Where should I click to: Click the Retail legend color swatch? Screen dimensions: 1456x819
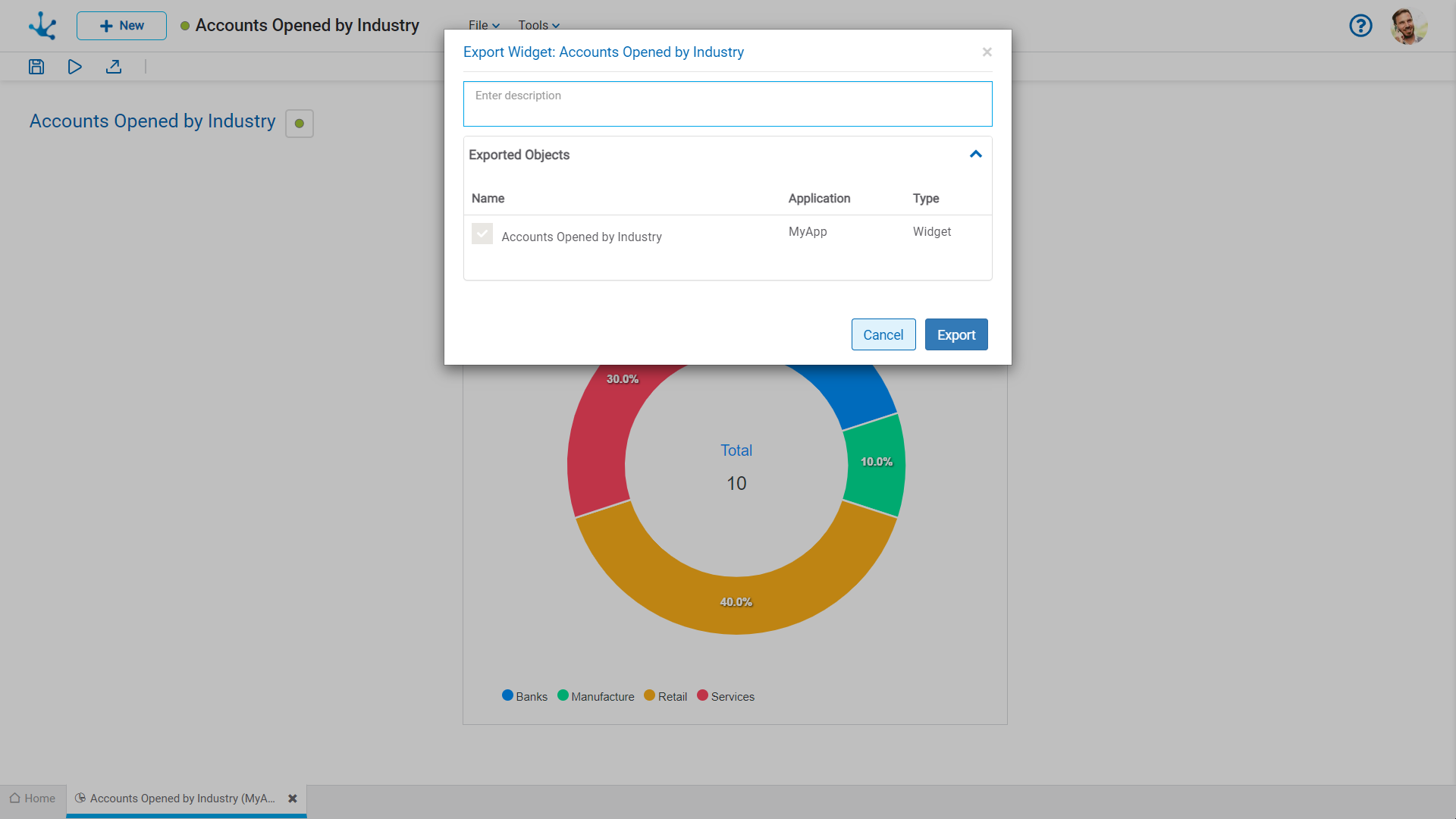pos(649,695)
